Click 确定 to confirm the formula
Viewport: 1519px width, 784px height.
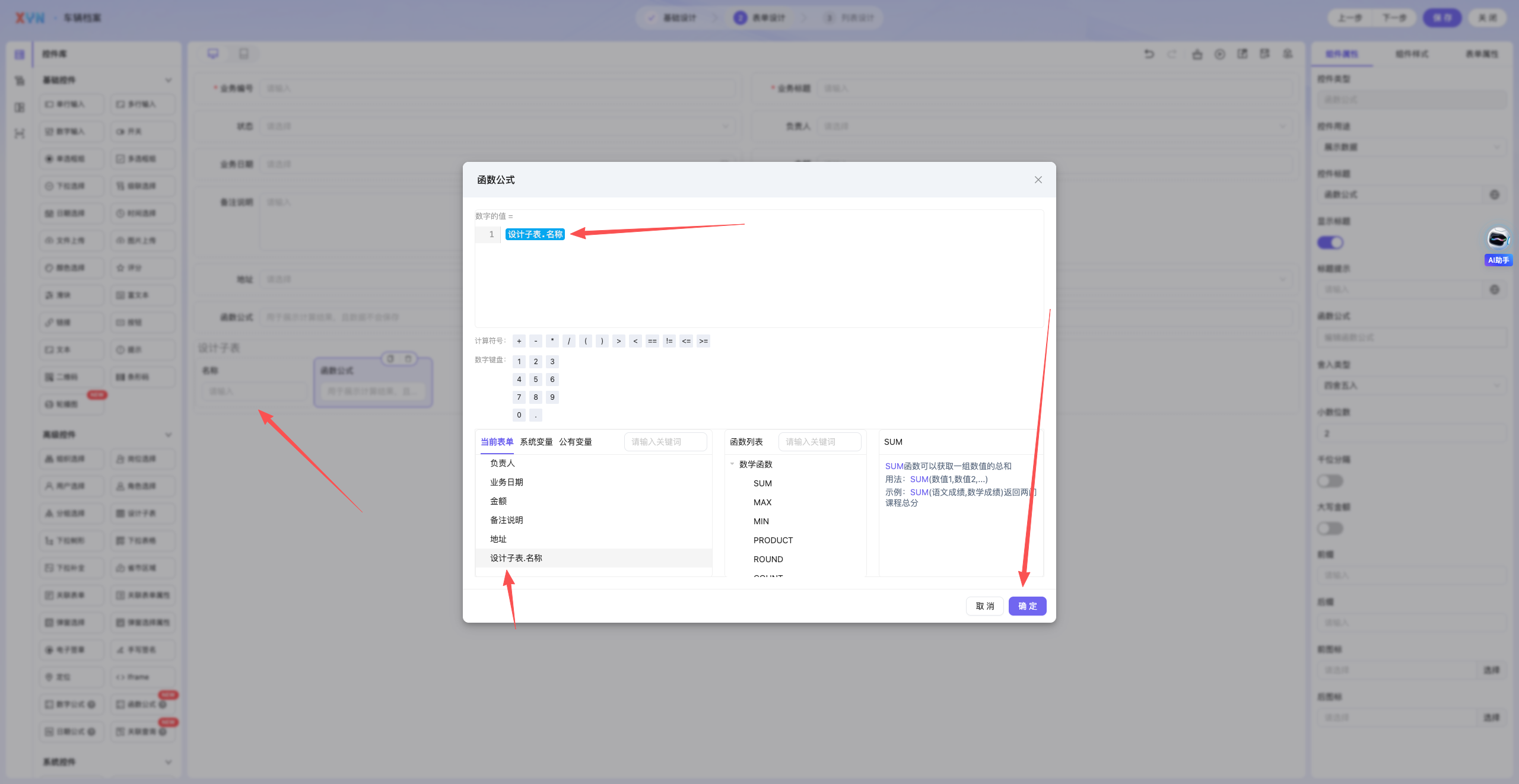tap(1028, 606)
